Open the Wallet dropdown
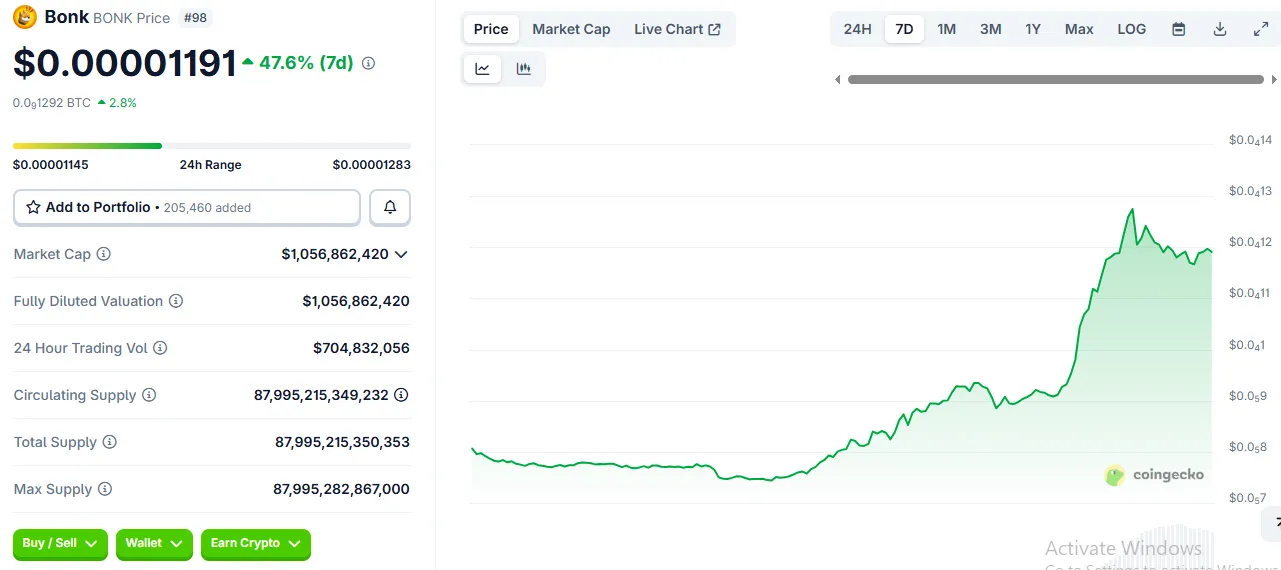 [x=154, y=543]
